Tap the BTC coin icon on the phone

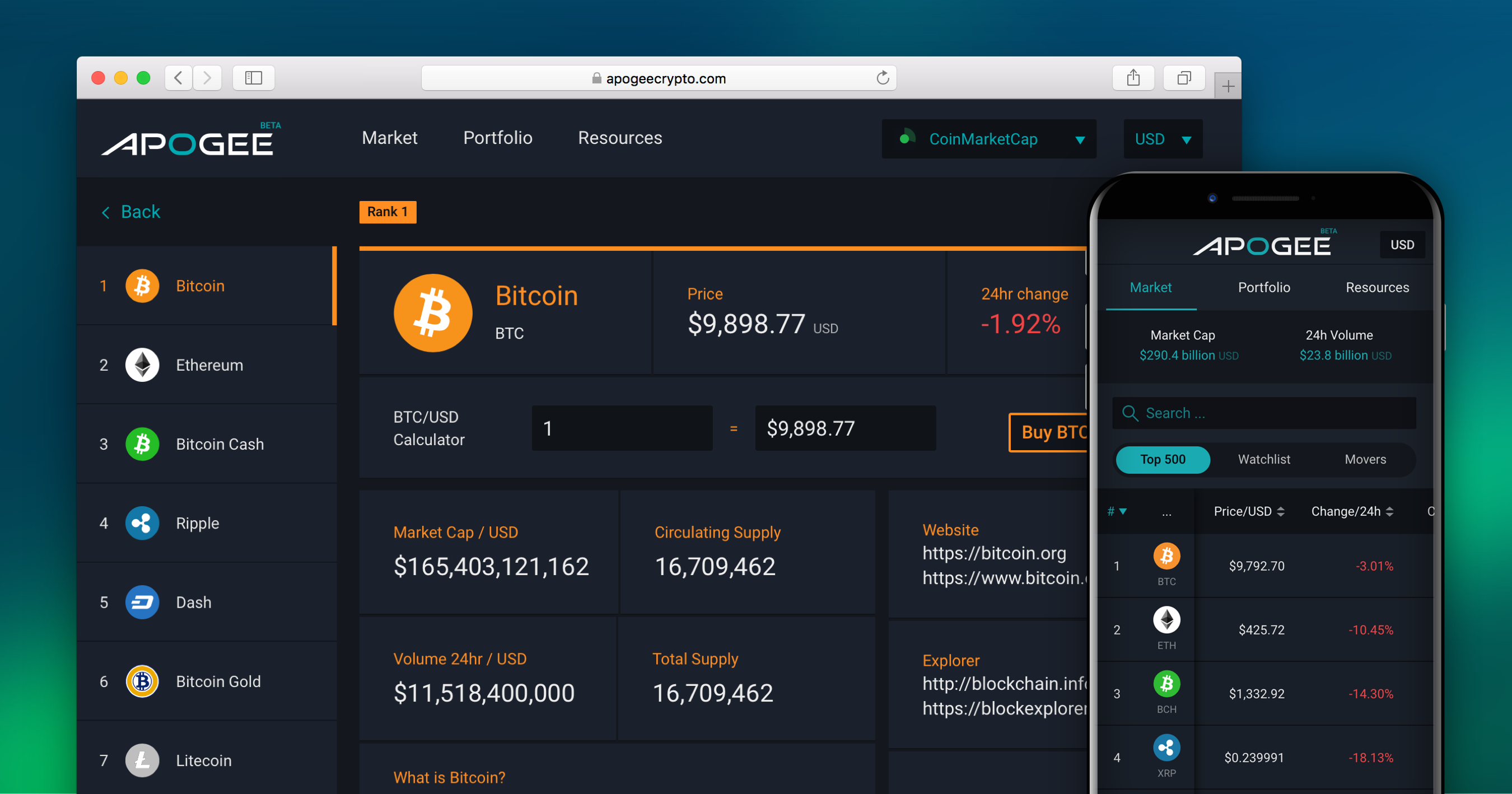pyautogui.click(x=1167, y=555)
